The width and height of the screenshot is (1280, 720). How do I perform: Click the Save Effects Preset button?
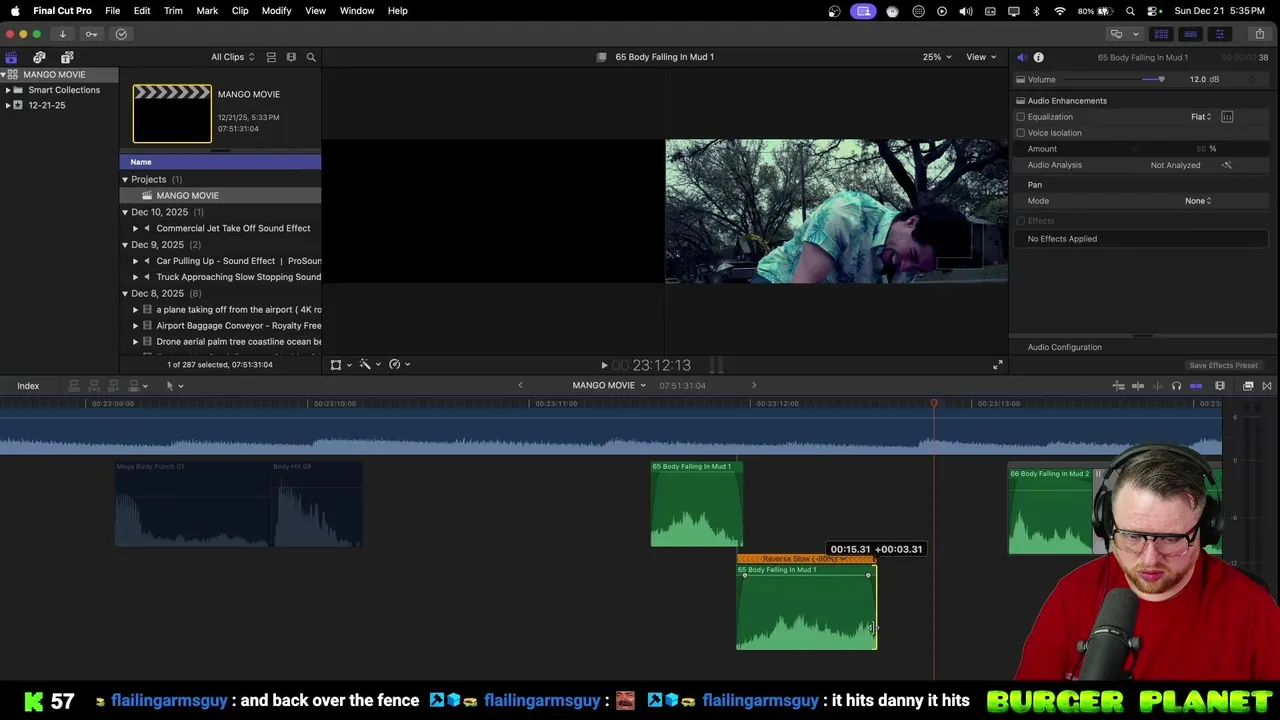1223,366
